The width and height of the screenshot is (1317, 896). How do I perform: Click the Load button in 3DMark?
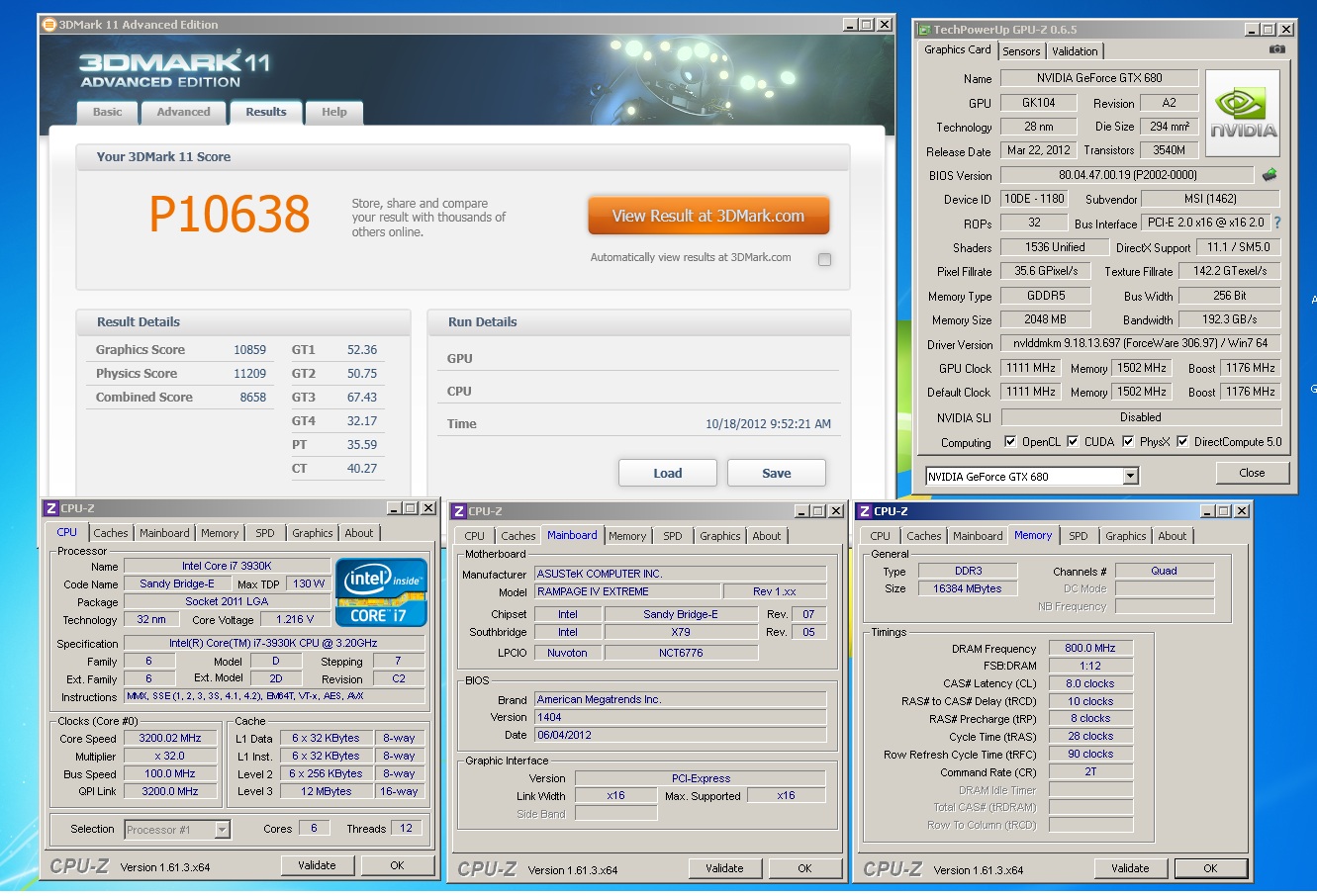pyautogui.click(x=668, y=473)
